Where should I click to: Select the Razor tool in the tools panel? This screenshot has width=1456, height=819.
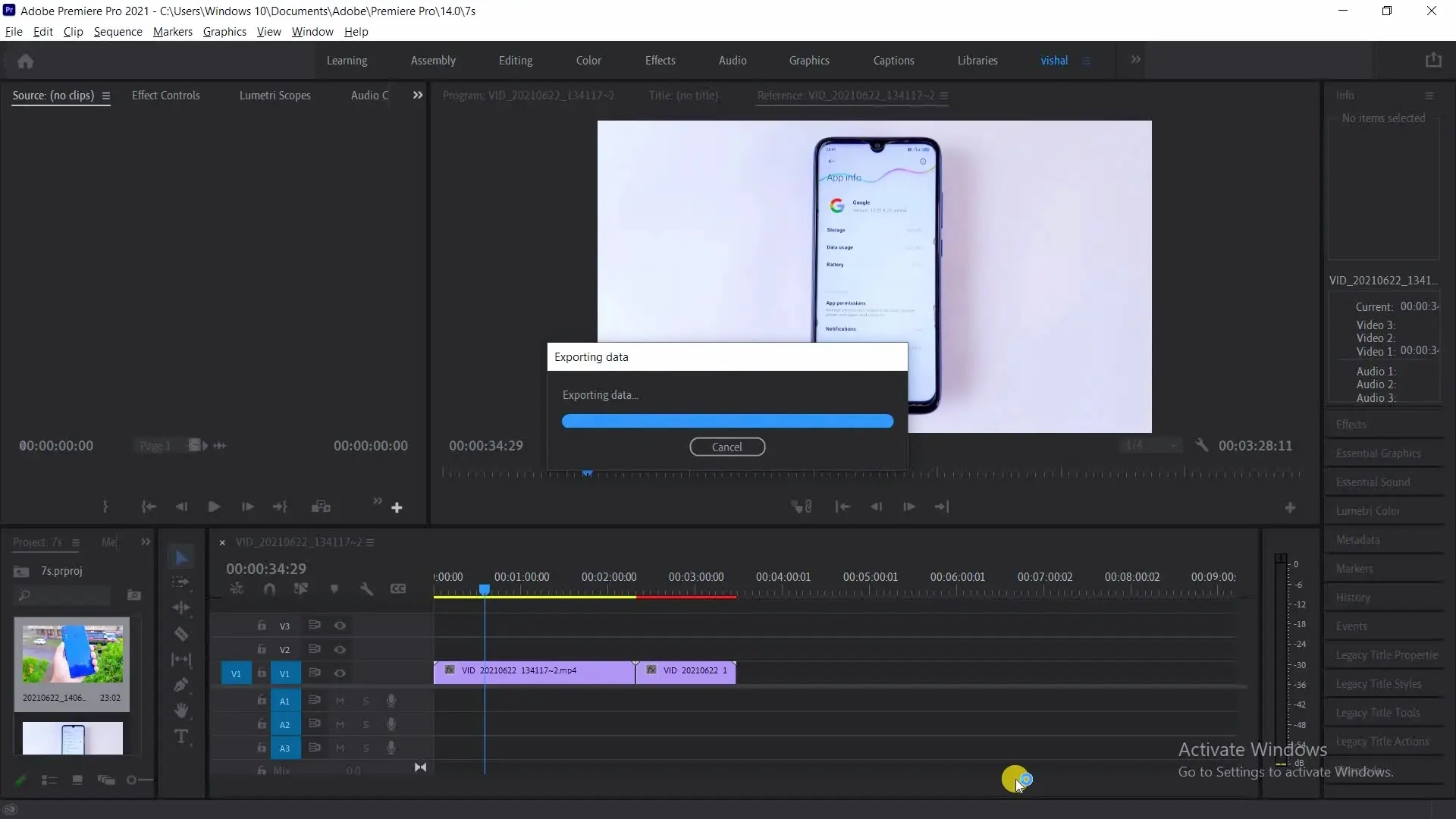181,634
